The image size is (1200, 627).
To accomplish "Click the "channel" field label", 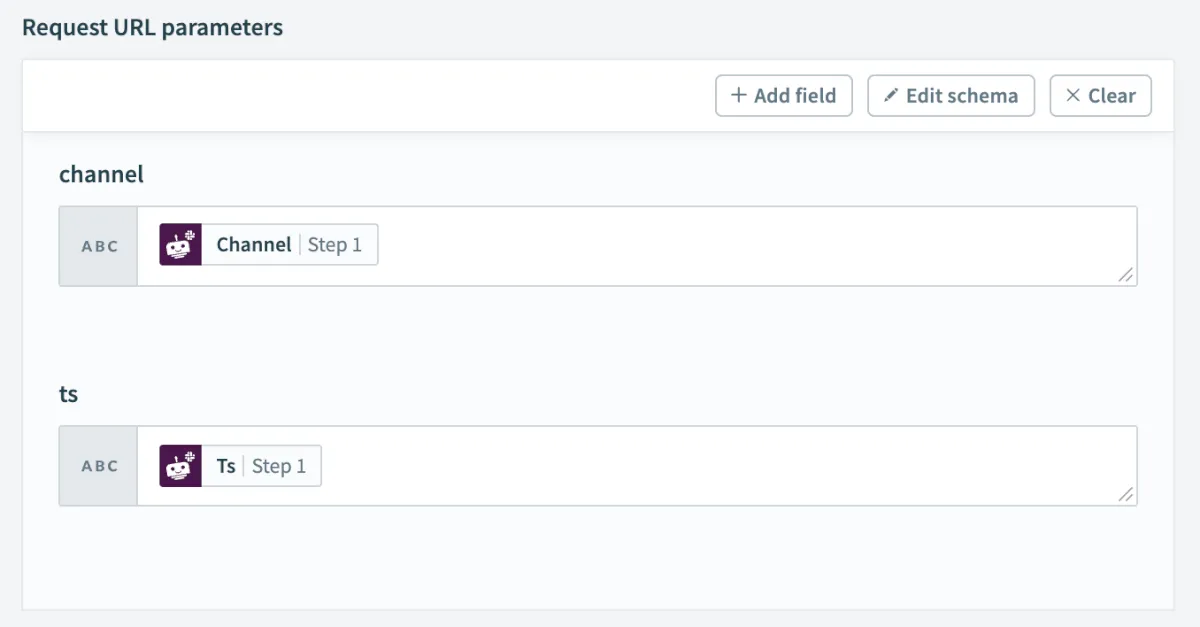I will 101,174.
